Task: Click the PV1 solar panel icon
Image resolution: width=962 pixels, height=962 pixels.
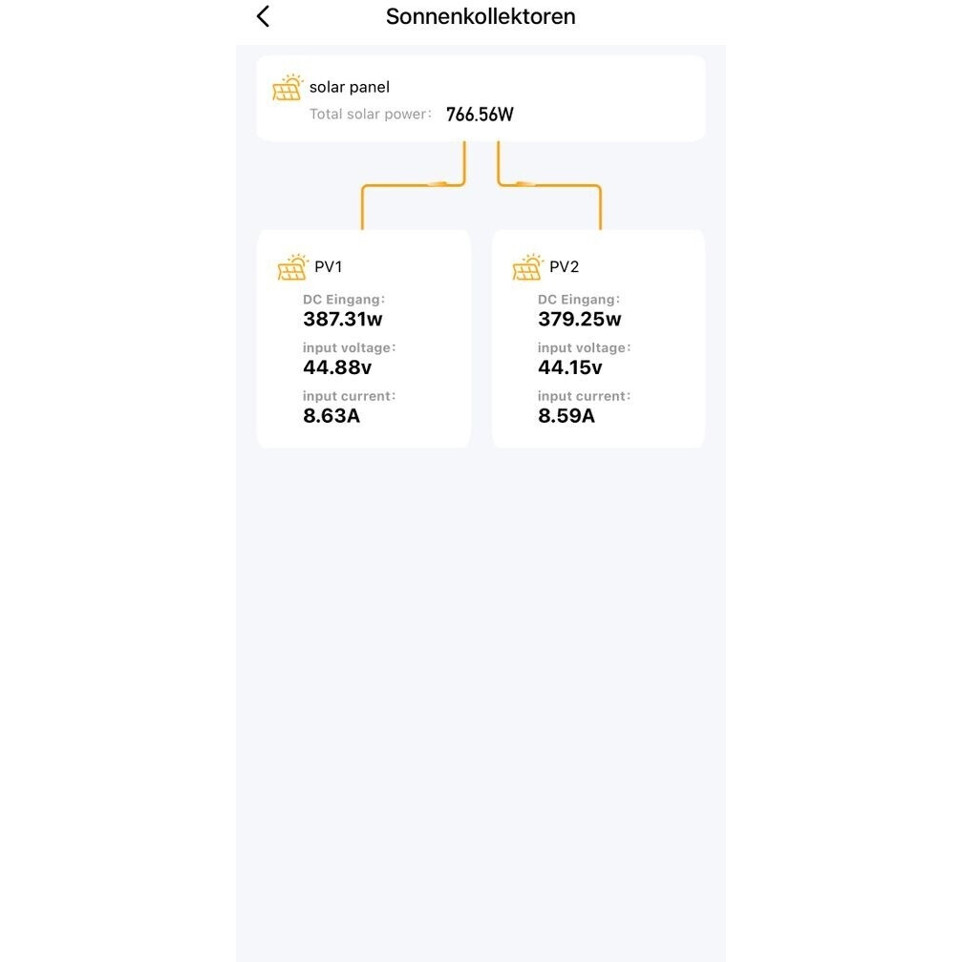Action: pos(293,267)
